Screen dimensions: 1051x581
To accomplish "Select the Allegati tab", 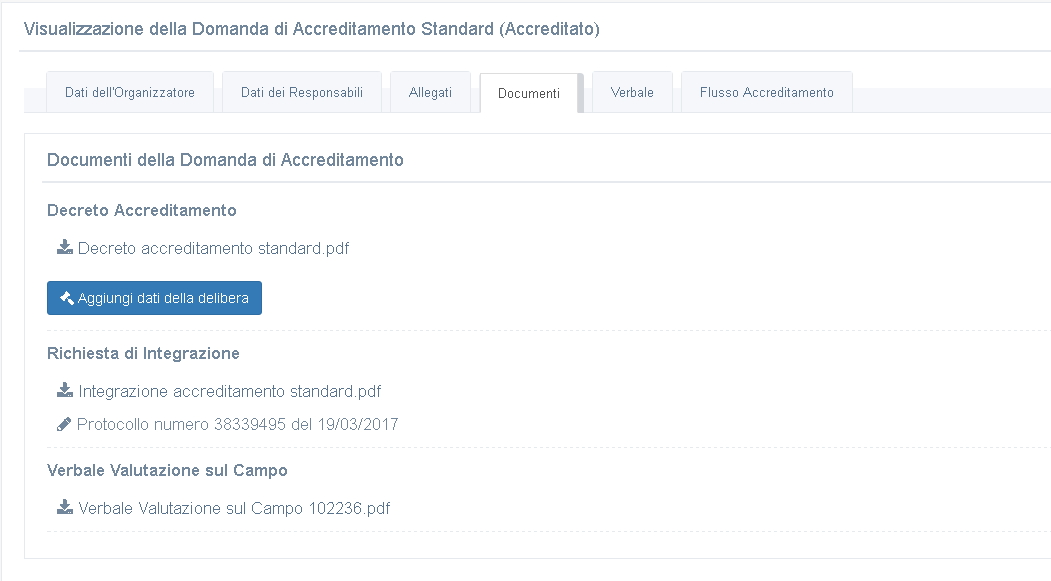I will point(430,92).
